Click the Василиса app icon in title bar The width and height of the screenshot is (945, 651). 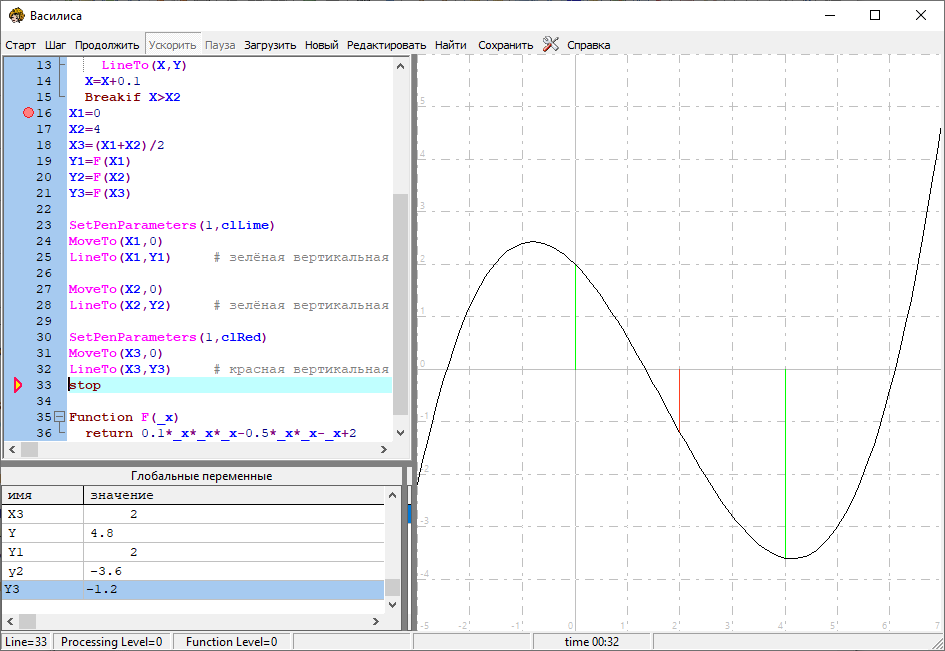coord(15,15)
